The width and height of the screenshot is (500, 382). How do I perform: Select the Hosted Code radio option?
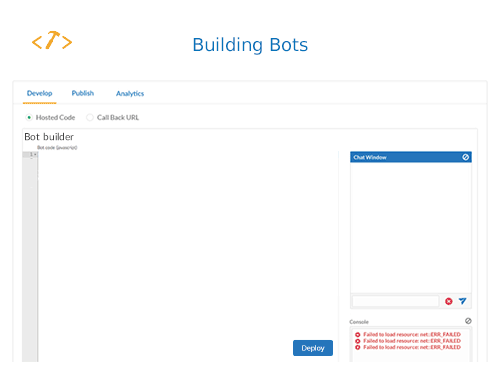click(29, 117)
